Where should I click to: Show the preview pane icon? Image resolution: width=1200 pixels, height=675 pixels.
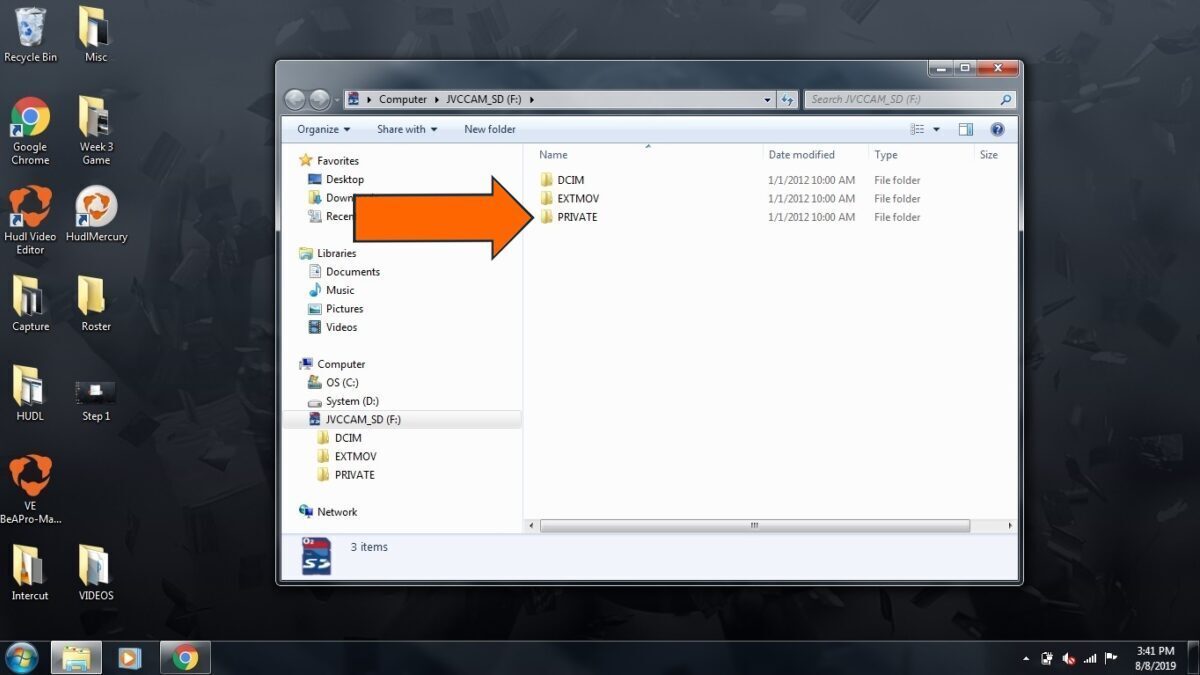pos(965,128)
